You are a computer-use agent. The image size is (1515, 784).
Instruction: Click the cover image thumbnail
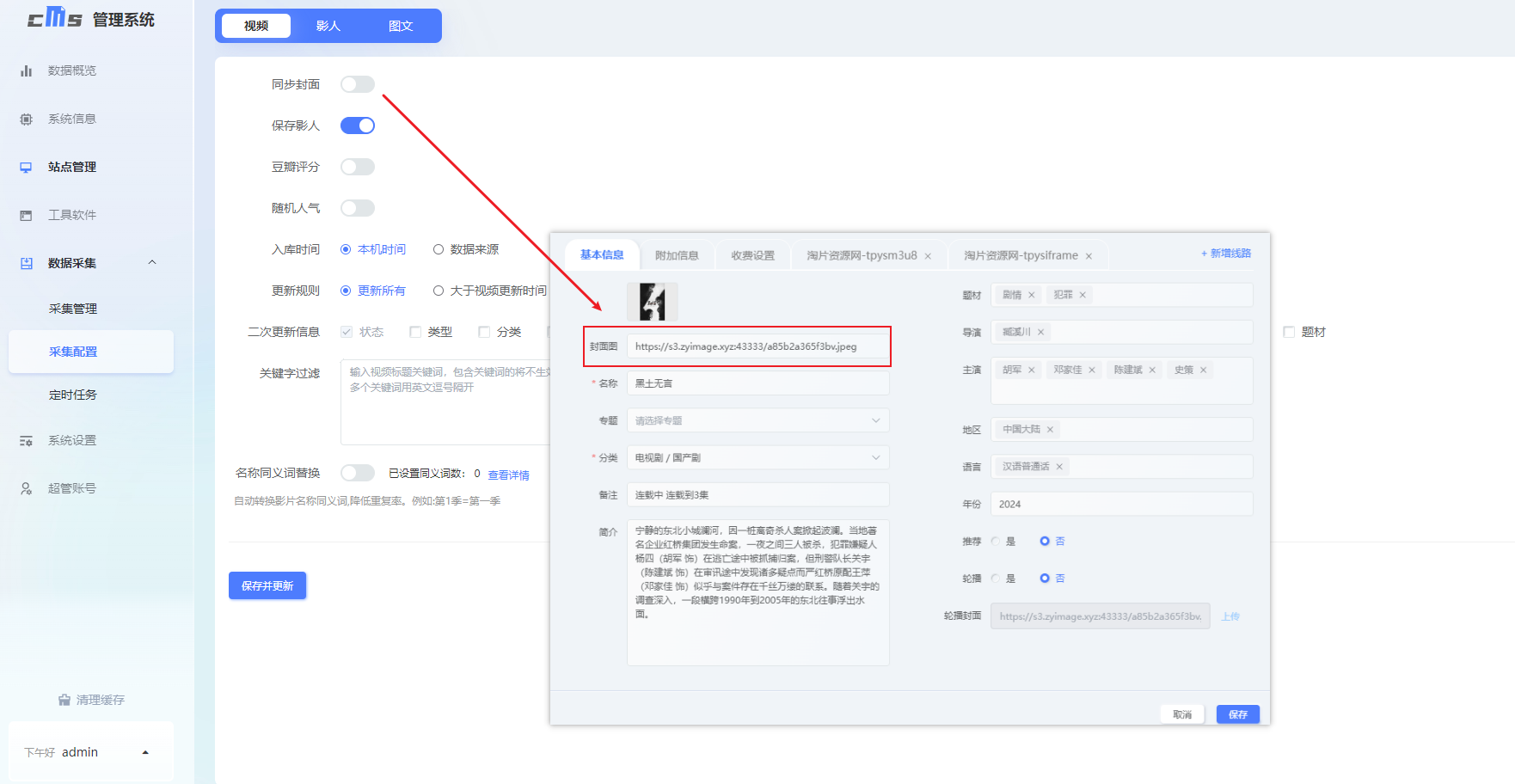[653, 302]
